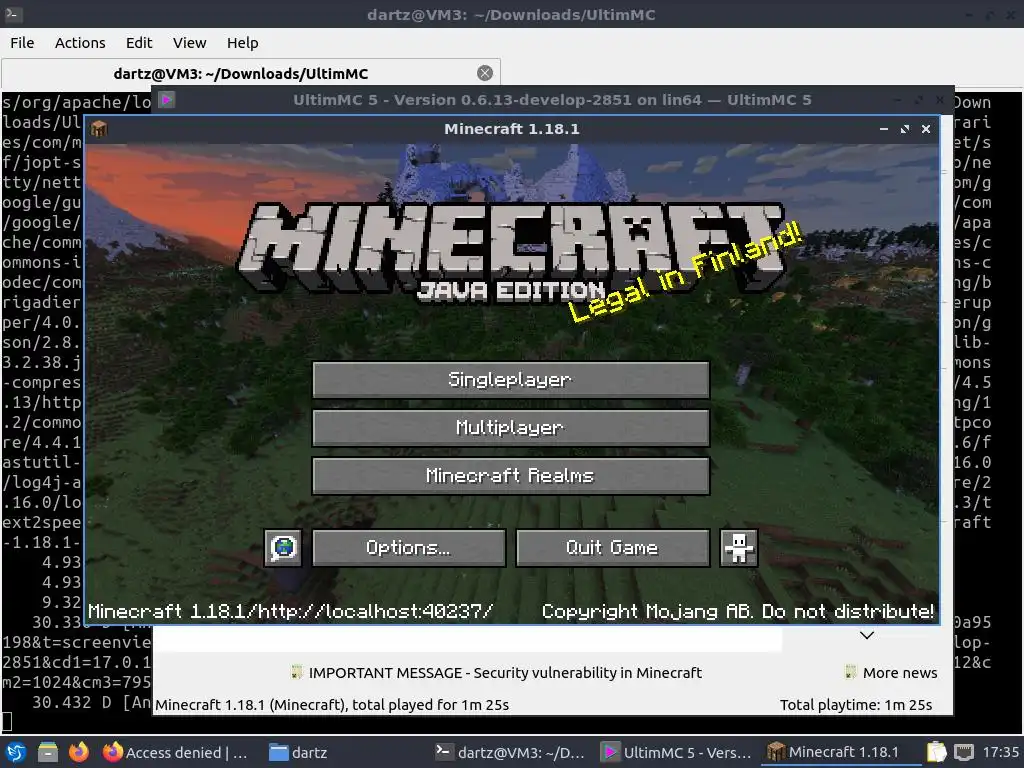Open the terminal Actions menu
This screenshot has height=768, width=1024.
(80, 43)
